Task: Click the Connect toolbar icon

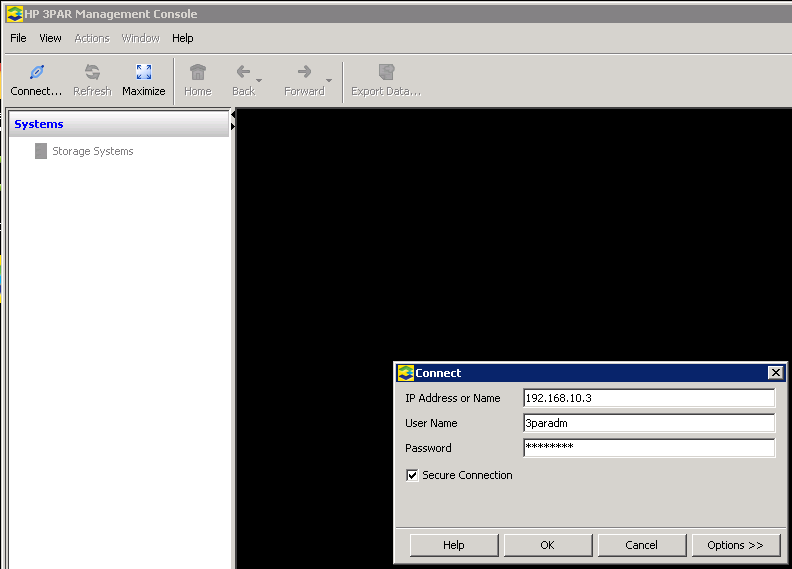Action: (x=36, y=72)
